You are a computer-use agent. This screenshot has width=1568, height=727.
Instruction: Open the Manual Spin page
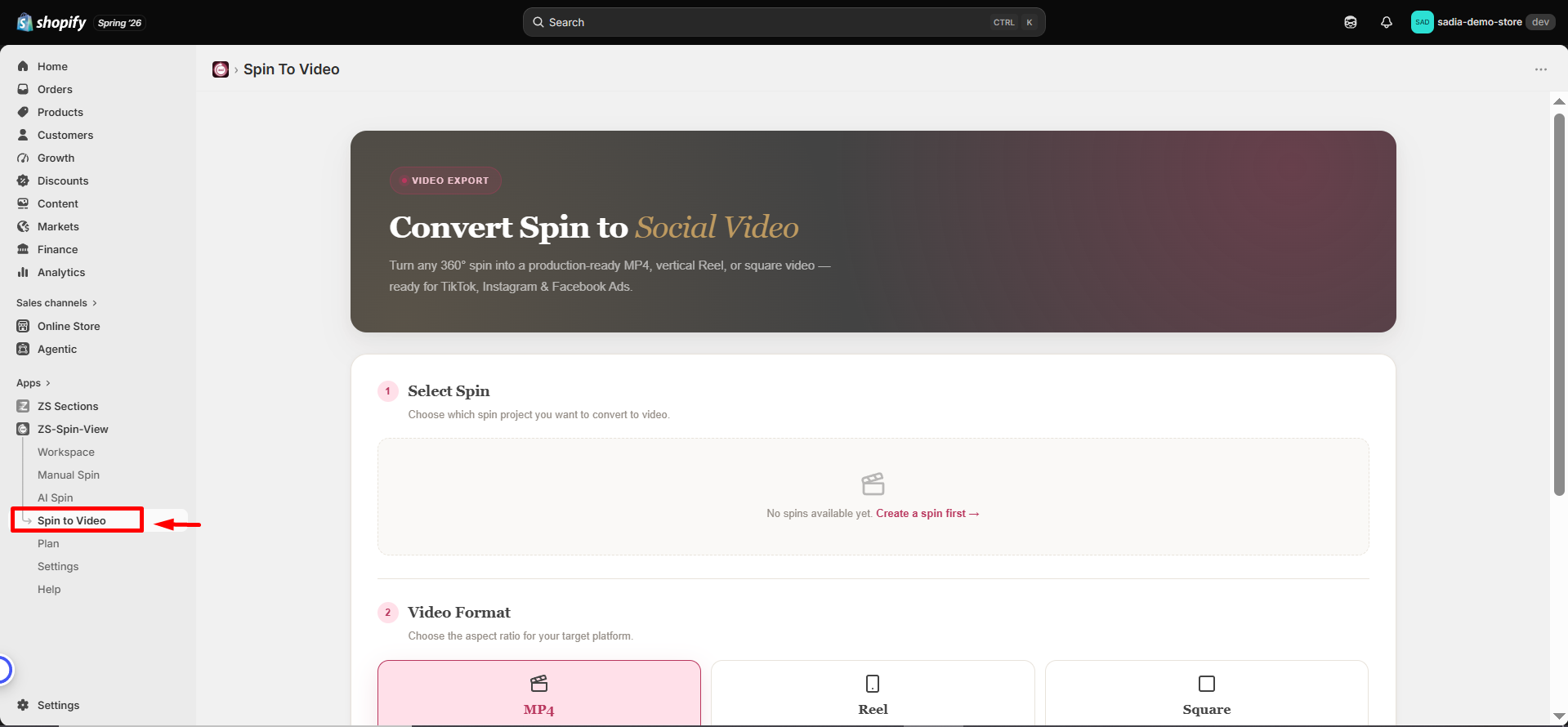69,475
